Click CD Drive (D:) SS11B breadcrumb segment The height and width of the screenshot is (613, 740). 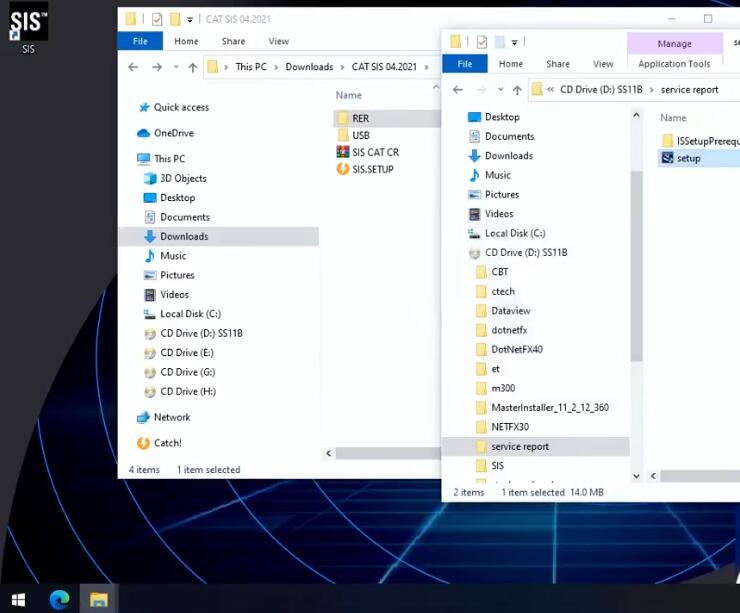point(601,89)
